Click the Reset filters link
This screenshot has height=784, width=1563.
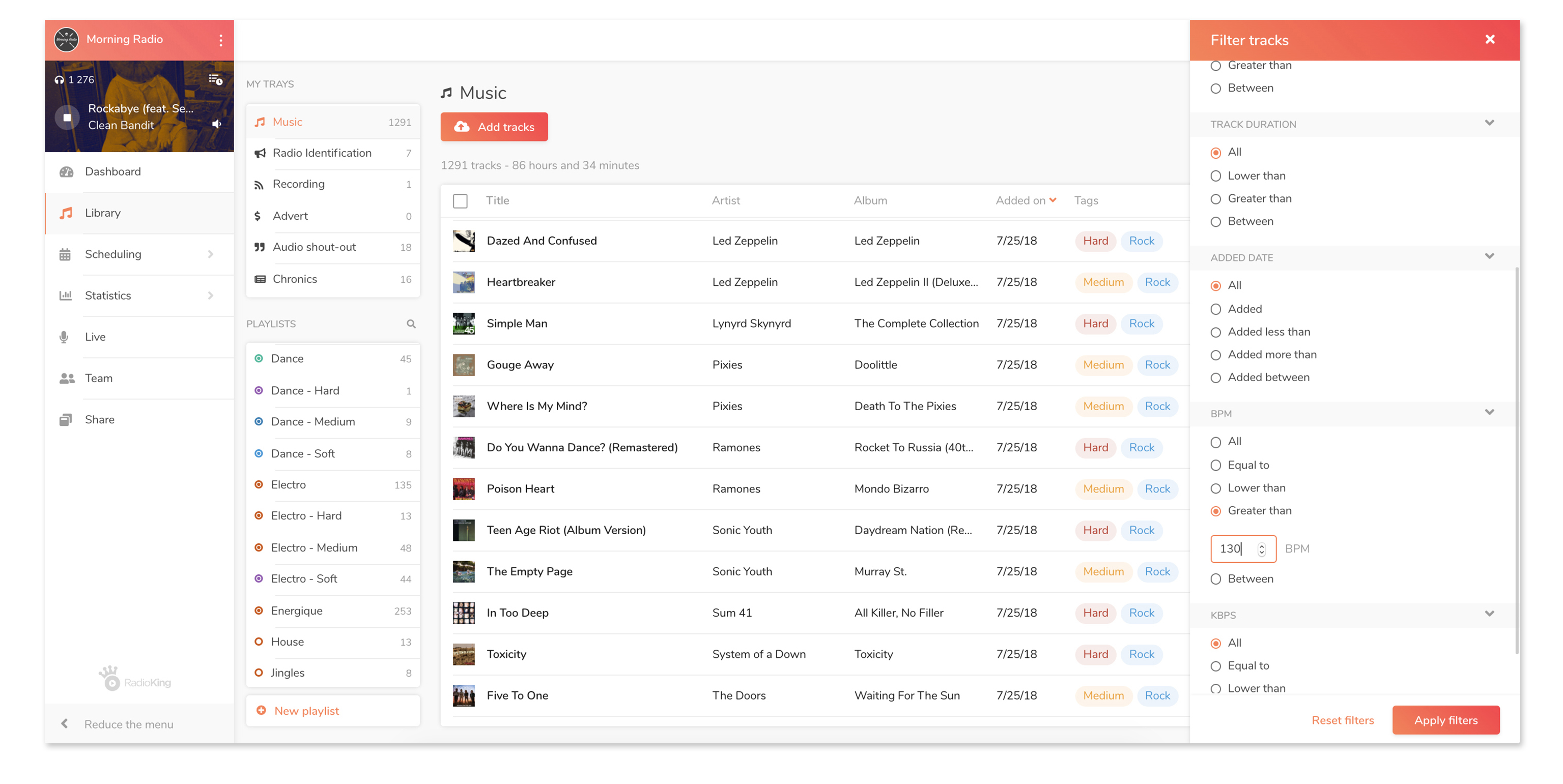[x=1342, y=720]
